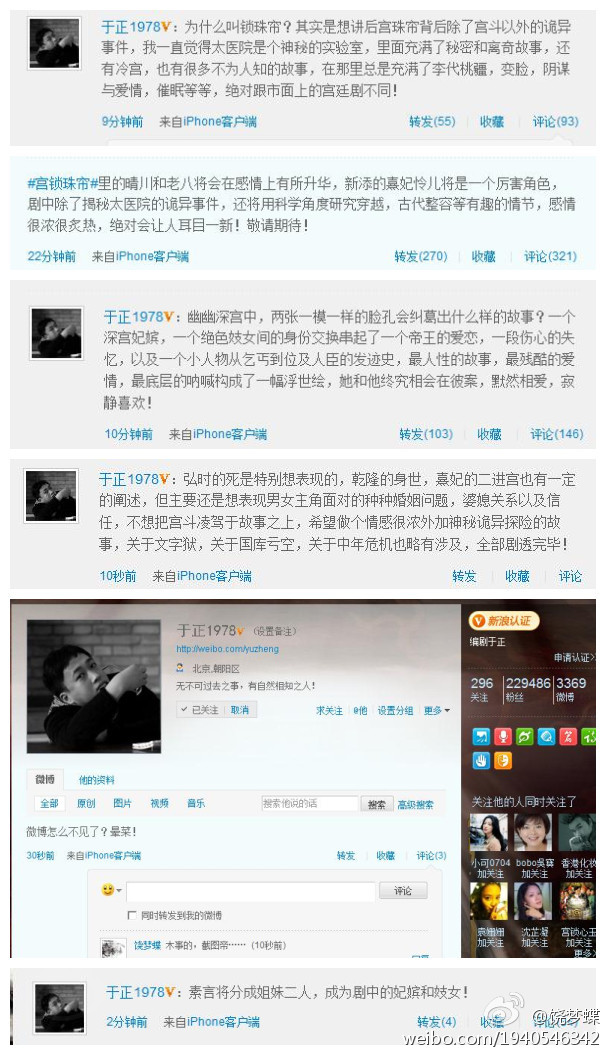Click the green planet badge icon

525,736
